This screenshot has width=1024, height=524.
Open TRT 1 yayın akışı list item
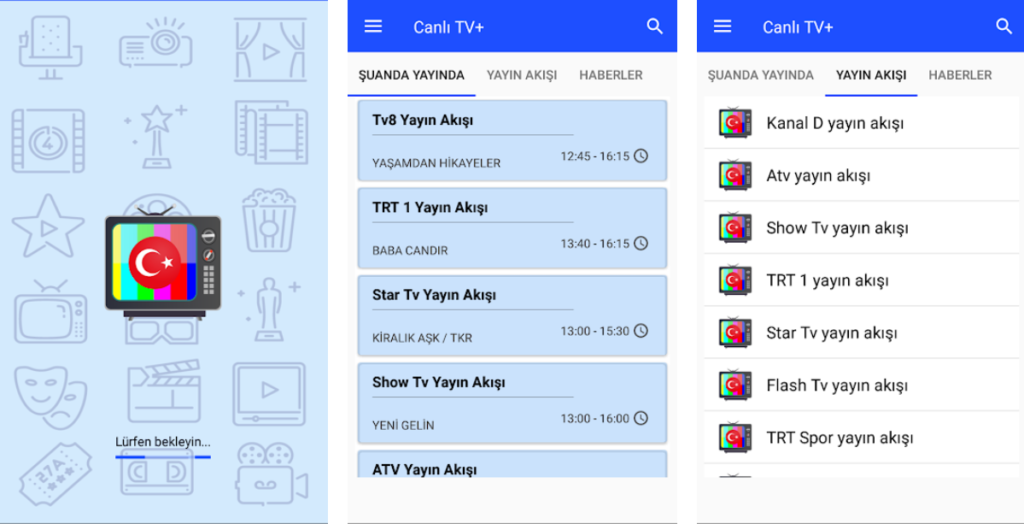pyautogui.click(x=861, y=280)
